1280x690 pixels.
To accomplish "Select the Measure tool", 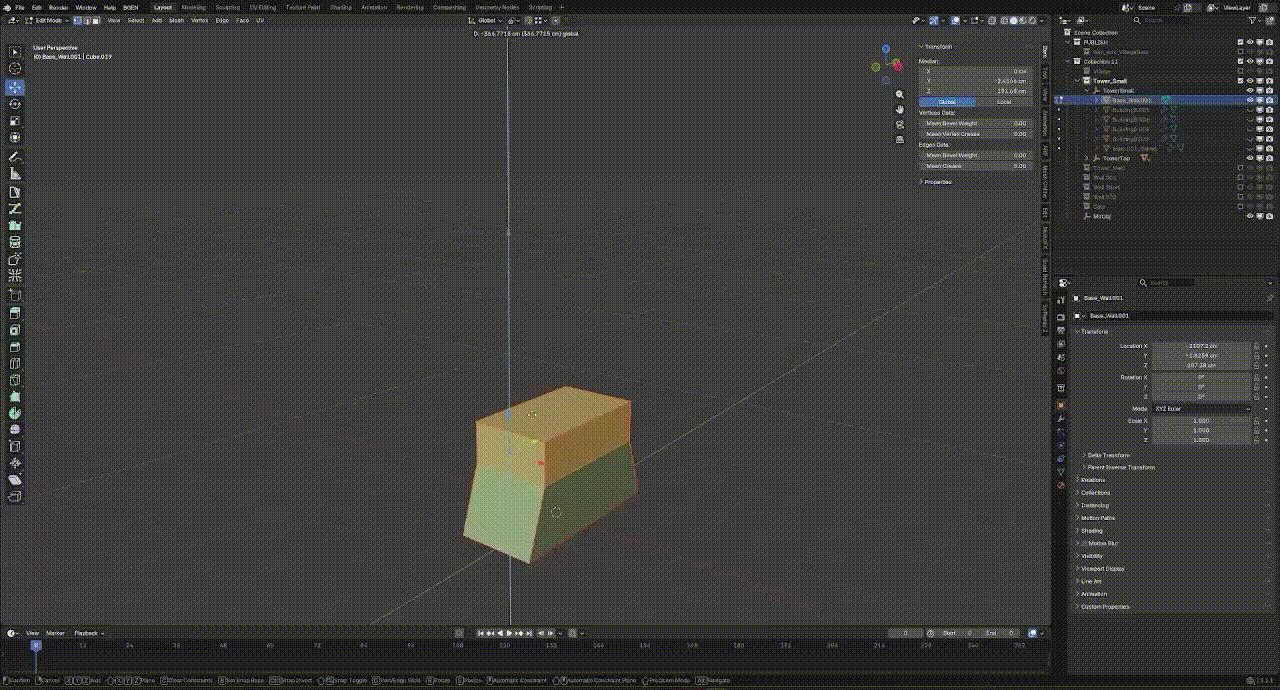I will [x=15, y=174].
